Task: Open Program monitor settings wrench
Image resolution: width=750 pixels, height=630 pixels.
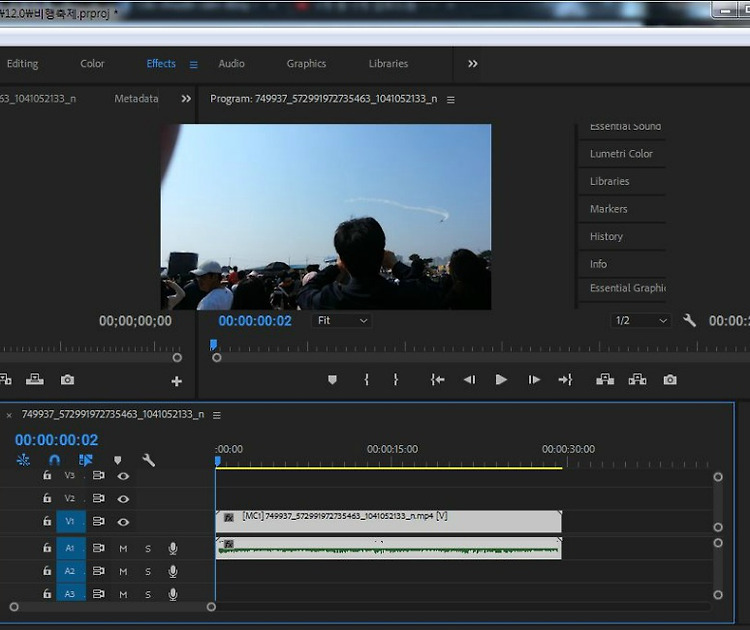Action: point(689,321)
